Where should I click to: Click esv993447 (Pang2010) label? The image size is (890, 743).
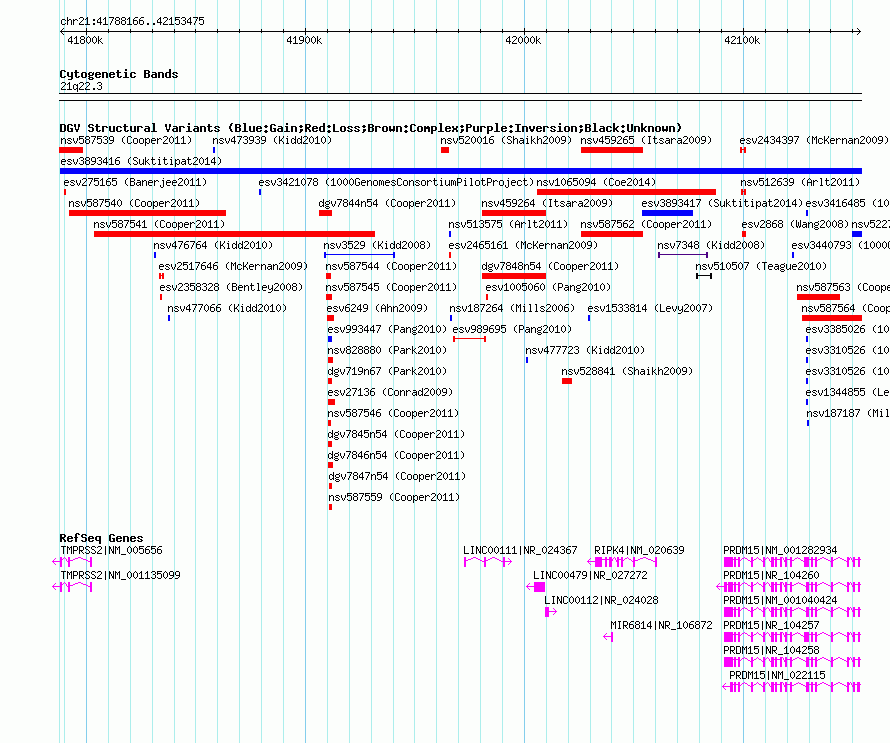(387, 329)
